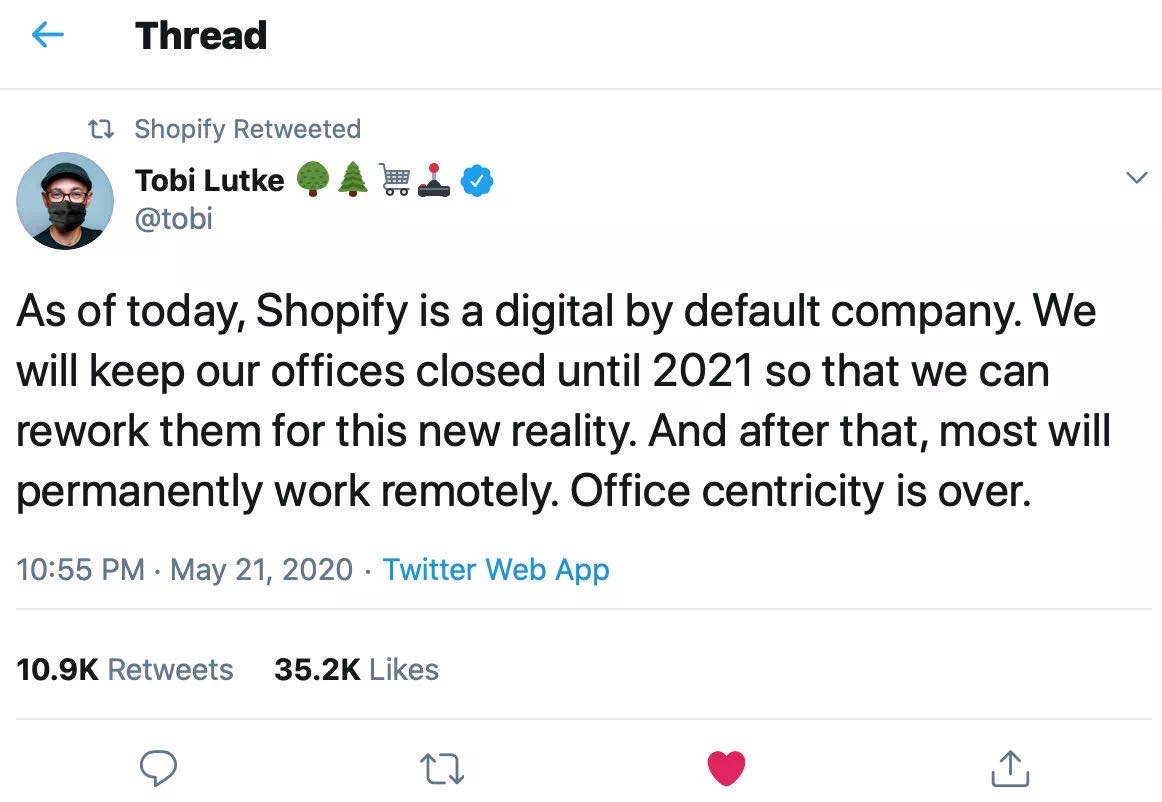Open Tobi Lutke's profile picture
Image resolution: width=1162 pixels, height=802 pixels.
click(65, 201)
